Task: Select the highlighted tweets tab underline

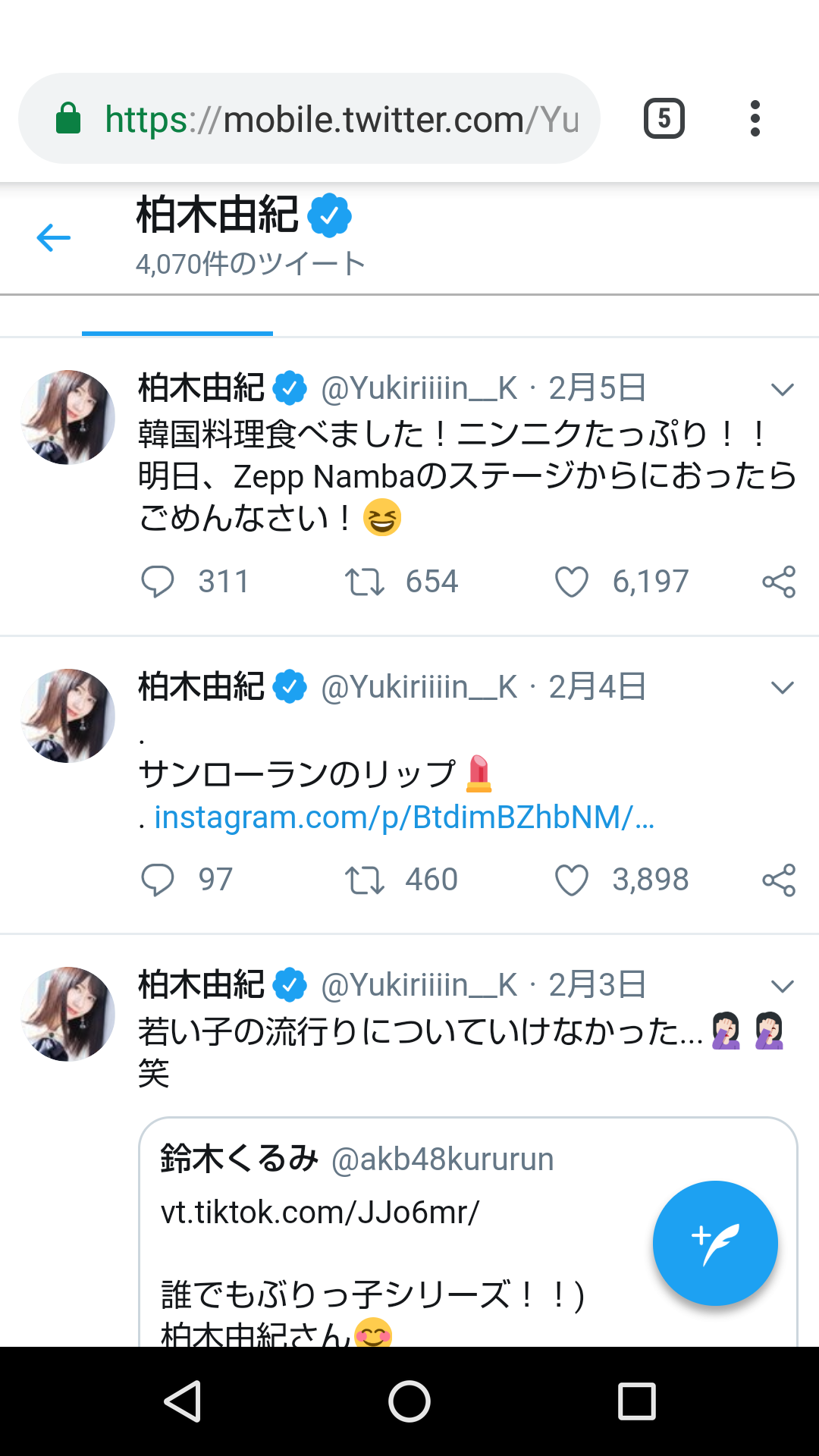Action: 177,333
